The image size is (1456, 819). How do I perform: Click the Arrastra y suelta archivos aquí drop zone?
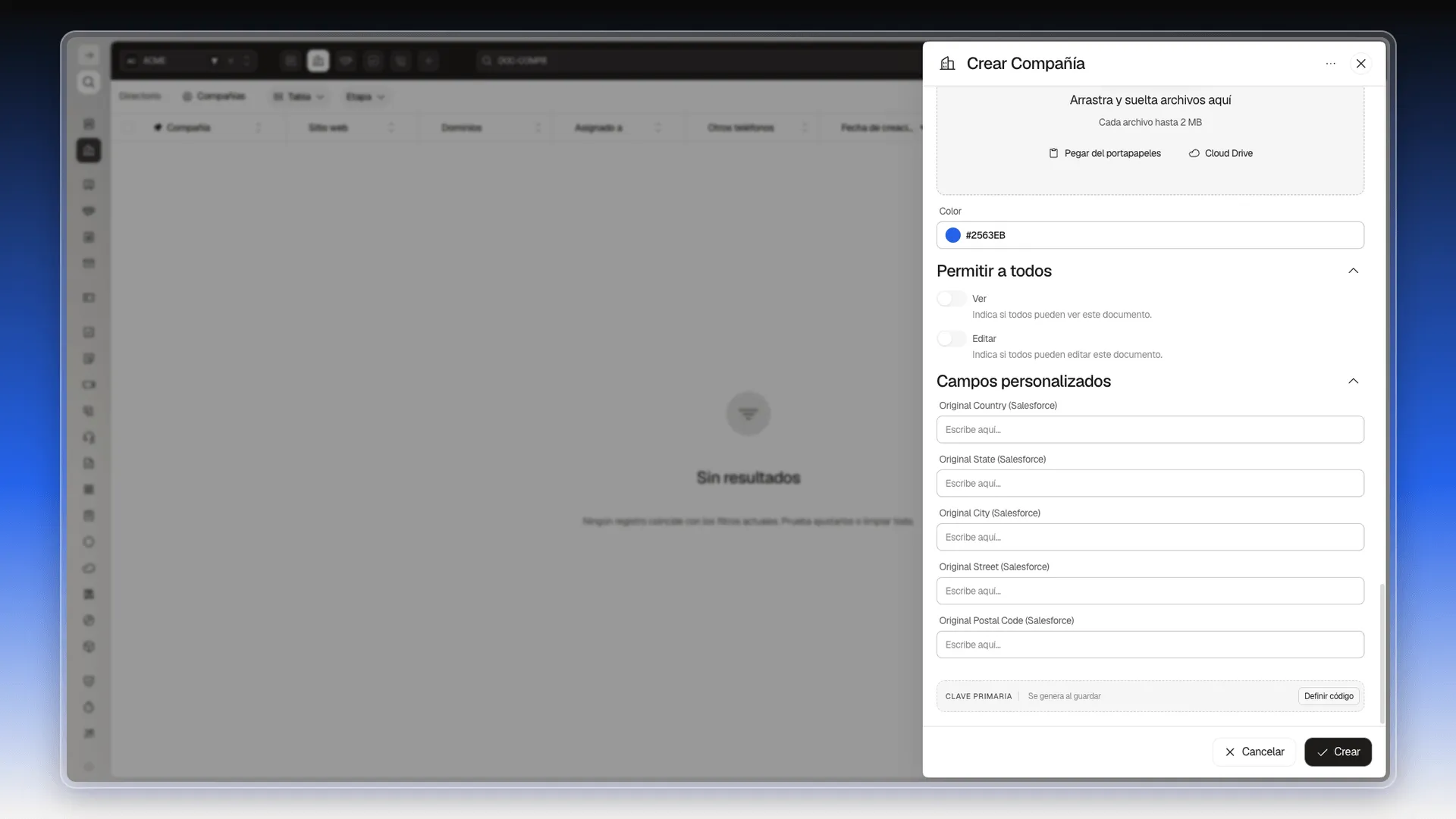(1150, 140)
